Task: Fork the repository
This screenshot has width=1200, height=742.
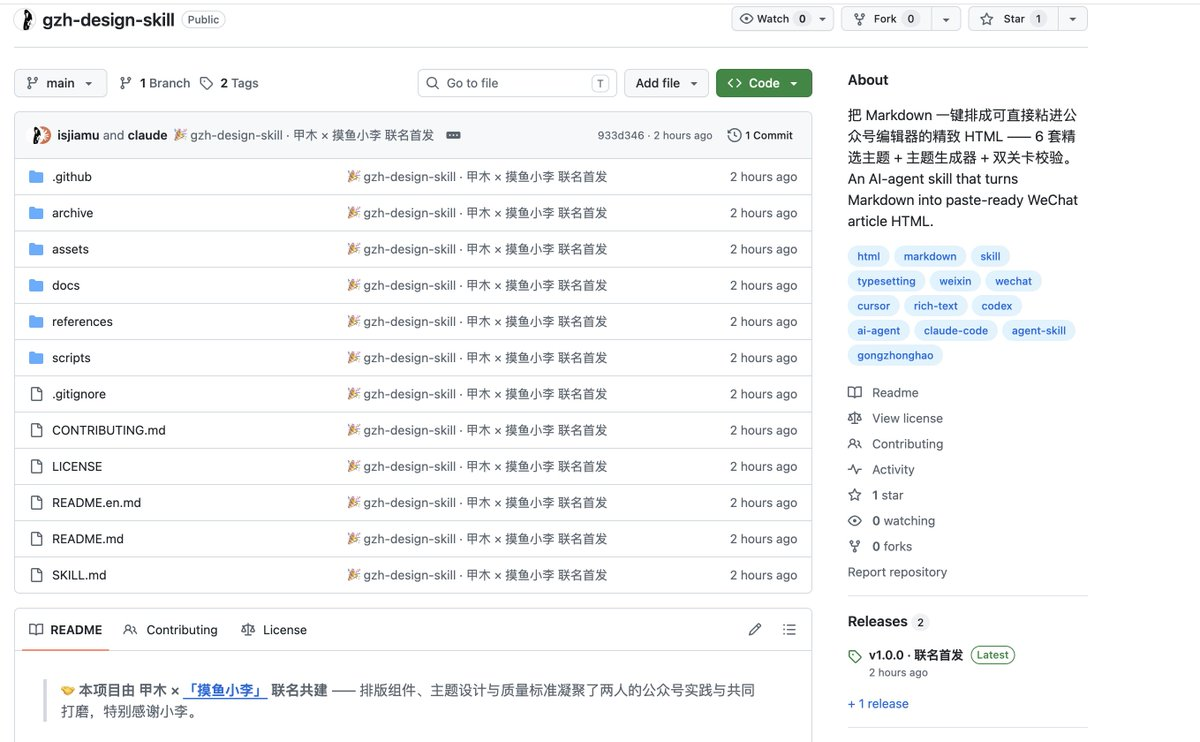Action: pos(886,19)
